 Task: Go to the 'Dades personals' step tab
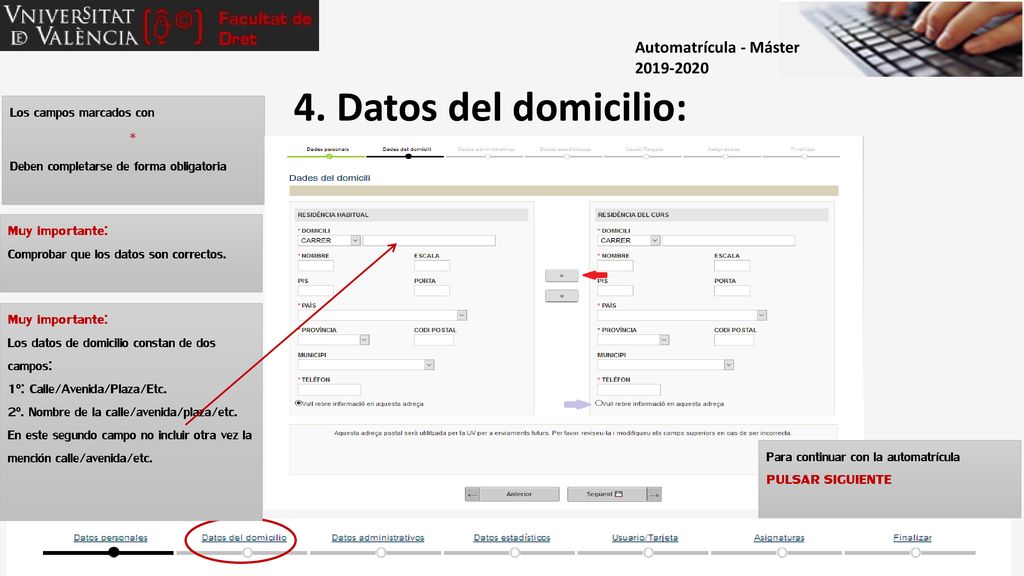pos(327,150)
